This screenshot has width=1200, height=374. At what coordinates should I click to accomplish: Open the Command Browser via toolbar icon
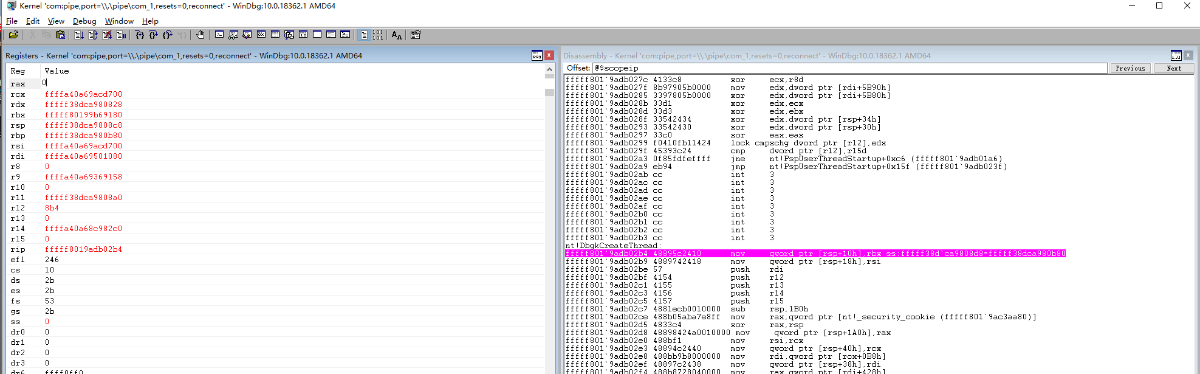coord(345,34)
